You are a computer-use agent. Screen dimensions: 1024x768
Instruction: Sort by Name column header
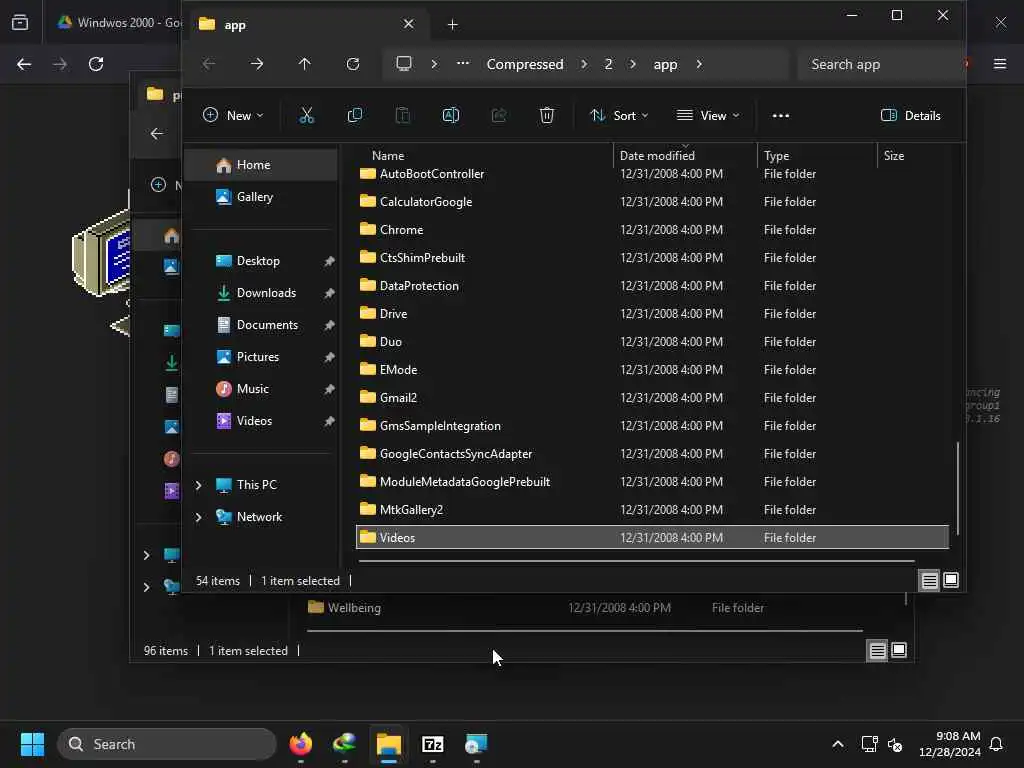(x=388, y=155)
